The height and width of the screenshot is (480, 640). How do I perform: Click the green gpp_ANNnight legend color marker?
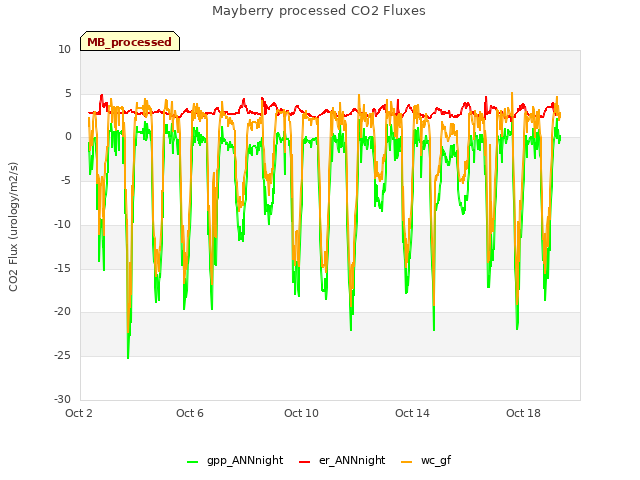coord(192,462)
